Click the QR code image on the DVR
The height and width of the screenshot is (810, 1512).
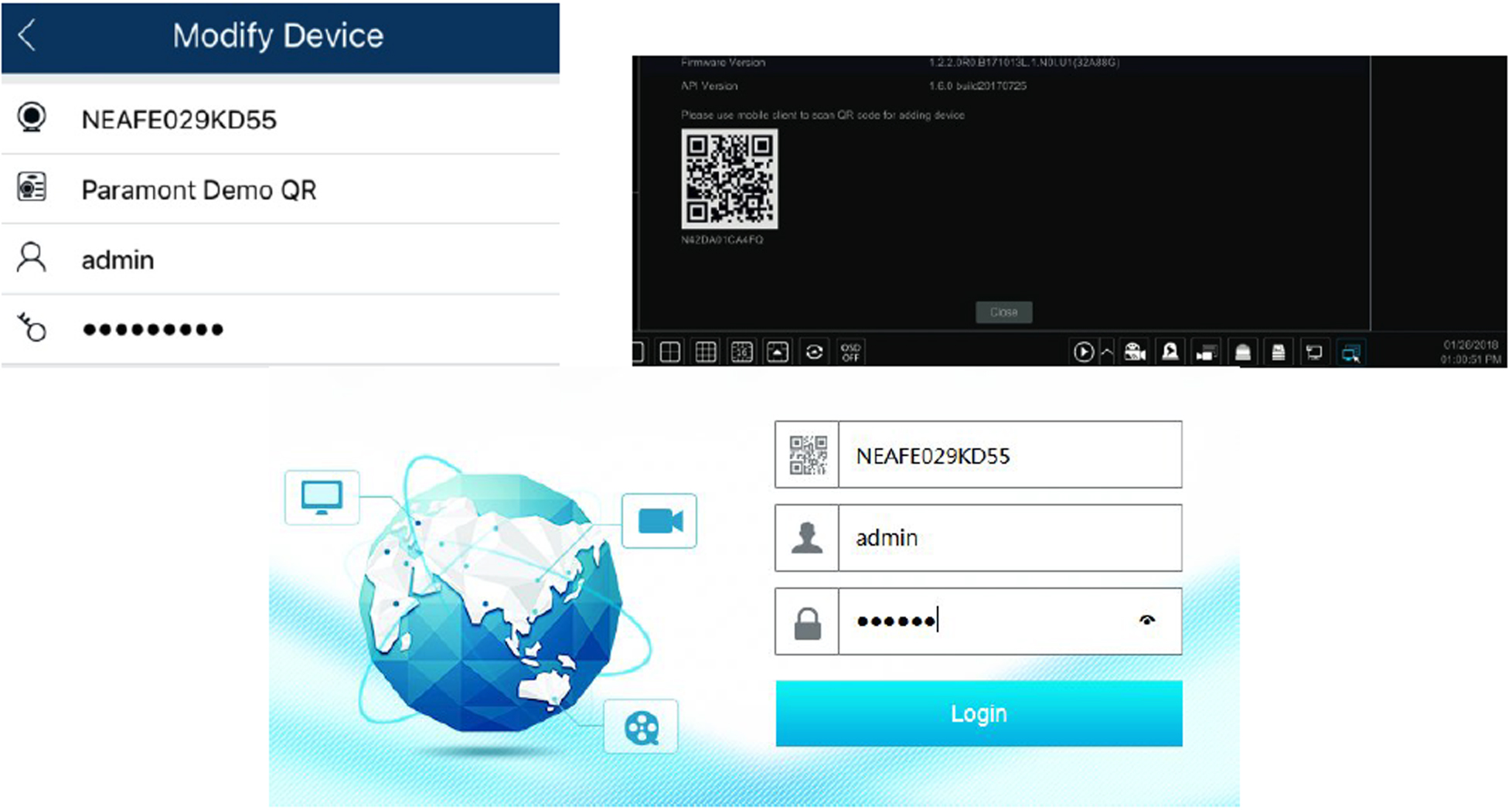click(729, 179)
